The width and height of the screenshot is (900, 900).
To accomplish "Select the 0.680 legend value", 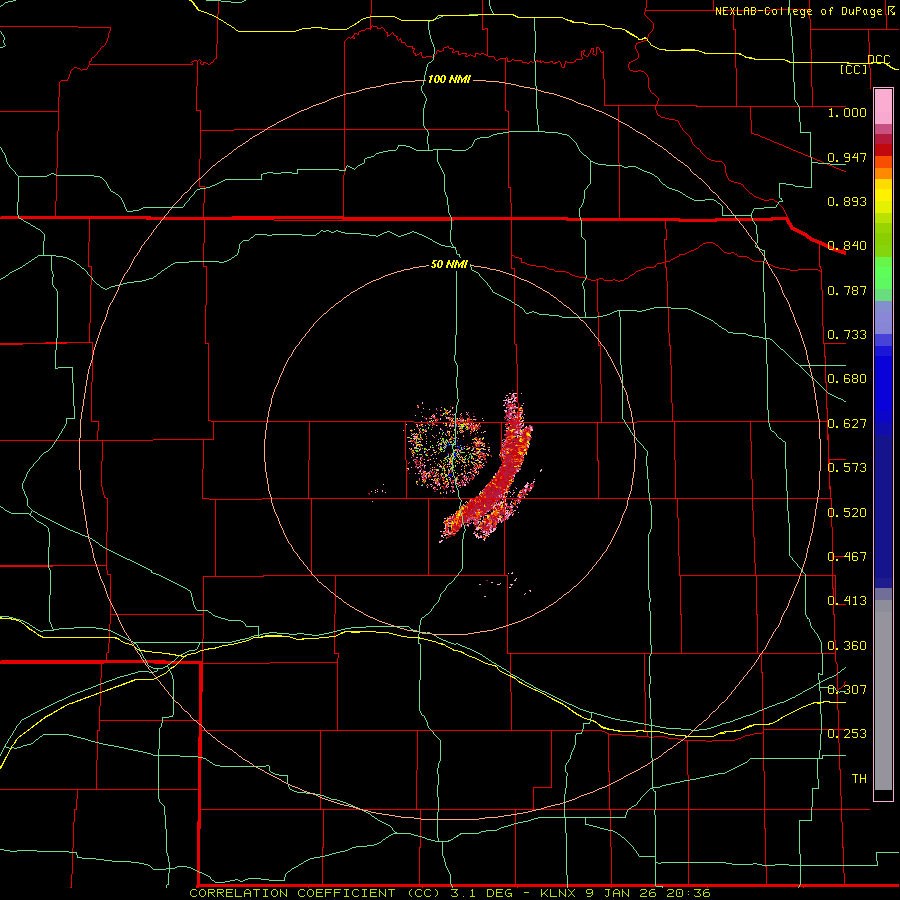I will point(847,379).
